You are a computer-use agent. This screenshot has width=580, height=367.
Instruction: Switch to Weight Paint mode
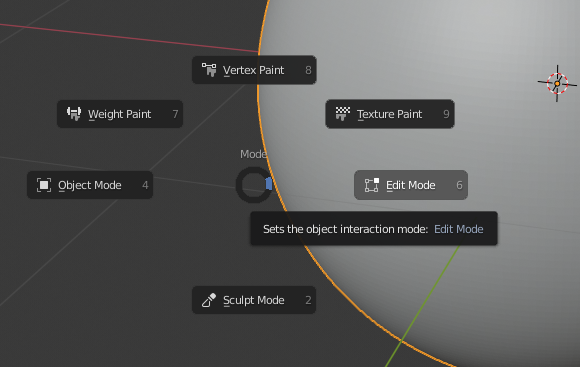pyautogui.click(x=120, y=114)
